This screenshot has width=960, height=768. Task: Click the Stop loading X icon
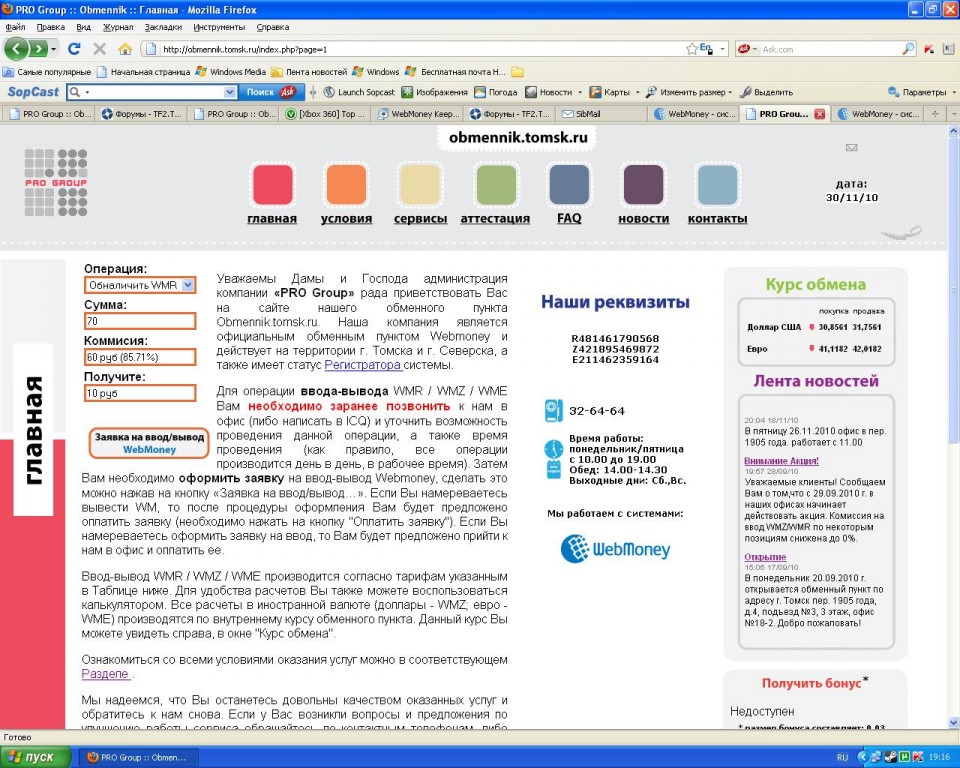click(100, 48)
